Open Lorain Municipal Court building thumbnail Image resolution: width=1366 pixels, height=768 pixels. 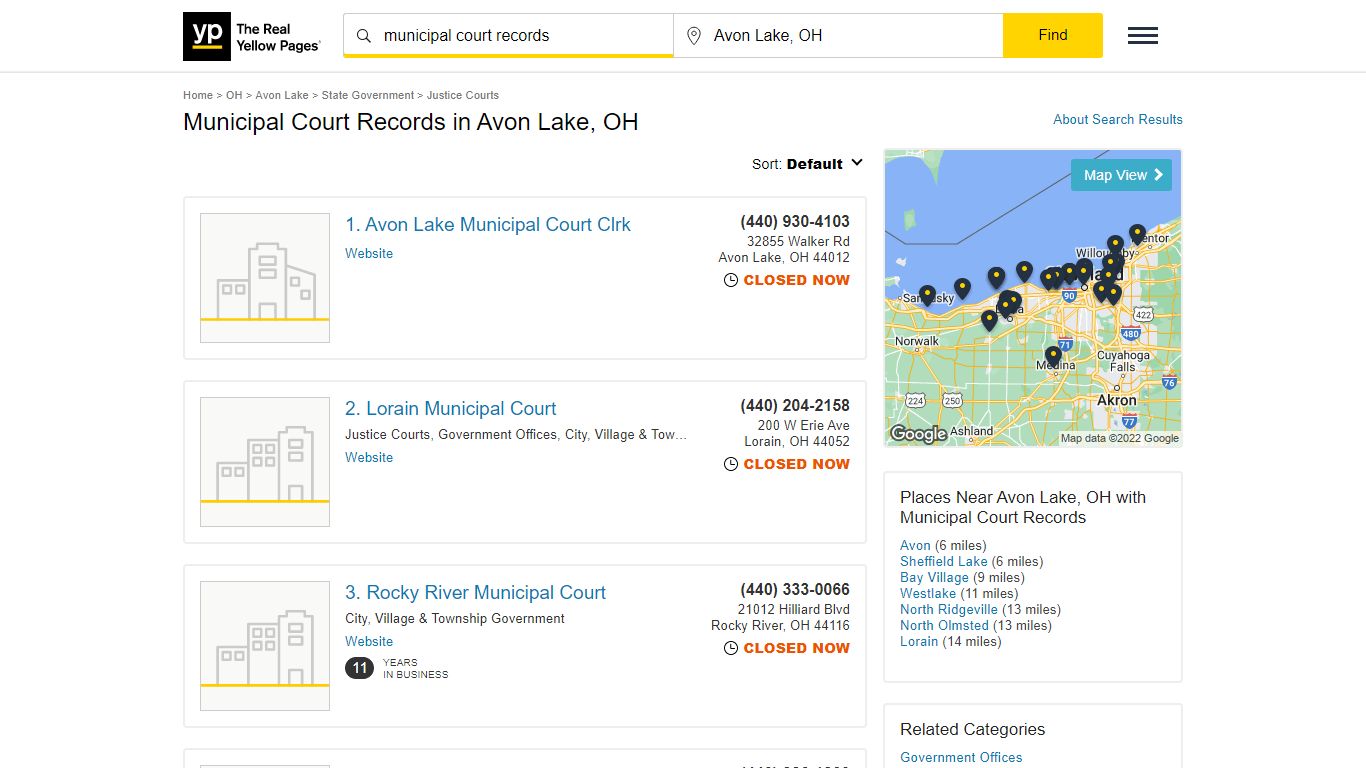(265, 462)
